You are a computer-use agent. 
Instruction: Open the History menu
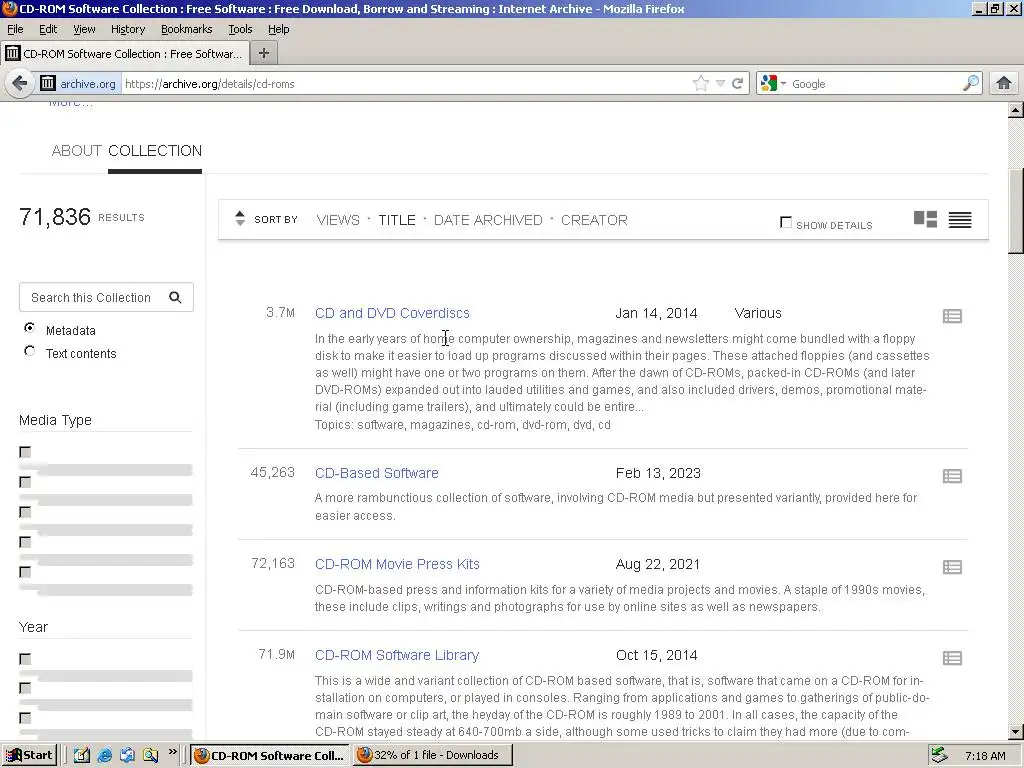pyautogui.click(x=127, y=29)
